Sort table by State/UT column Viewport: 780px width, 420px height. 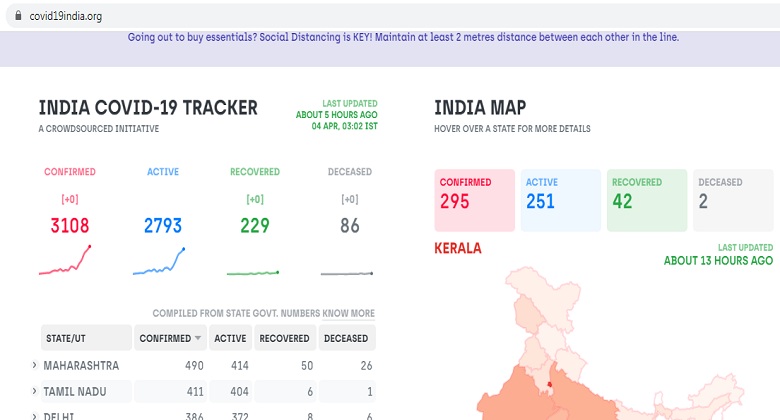pos(85,338)
